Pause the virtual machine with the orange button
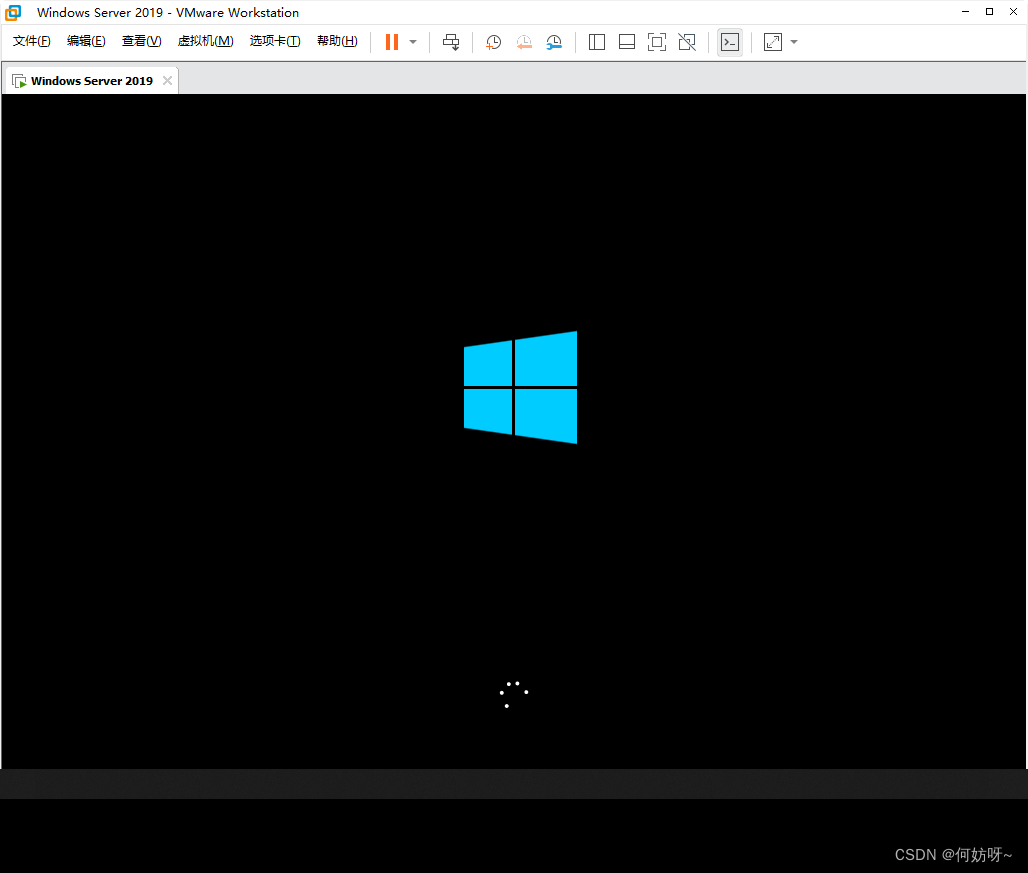 pyautogui.click(x=392, y=42)
